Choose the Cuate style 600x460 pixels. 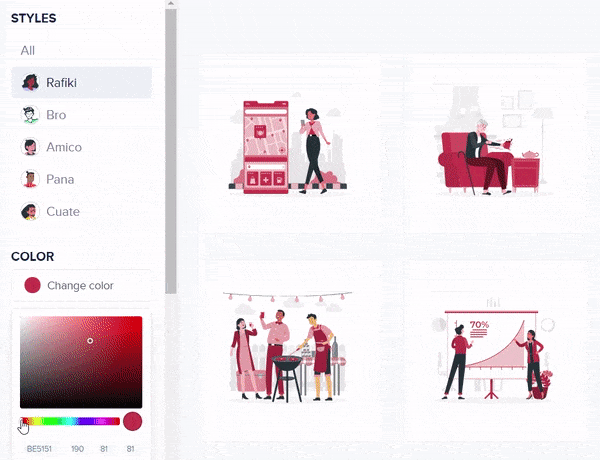pyautogui.click(x=81, y=211)
